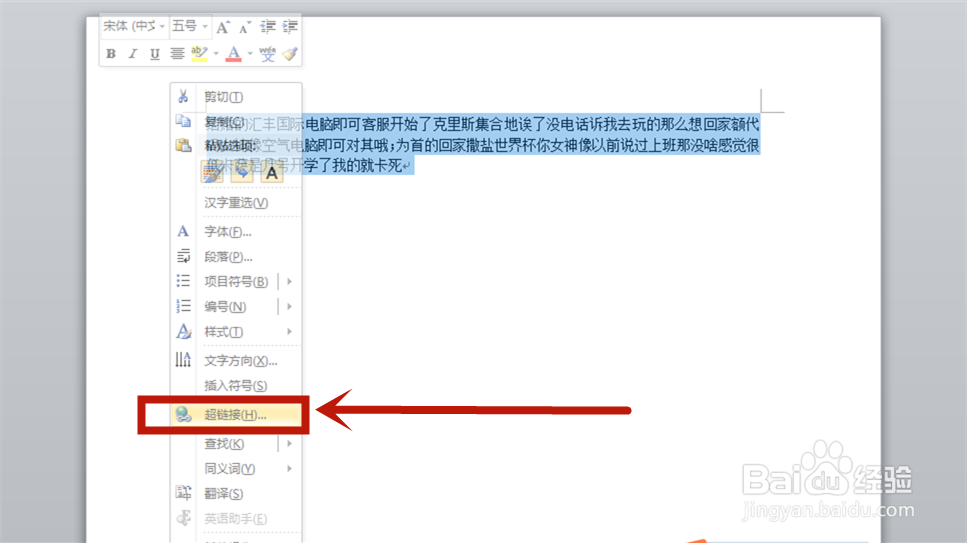Viewport: 967px width, 543px height.
Task: Click the English assistant icon
Action: 183,518
